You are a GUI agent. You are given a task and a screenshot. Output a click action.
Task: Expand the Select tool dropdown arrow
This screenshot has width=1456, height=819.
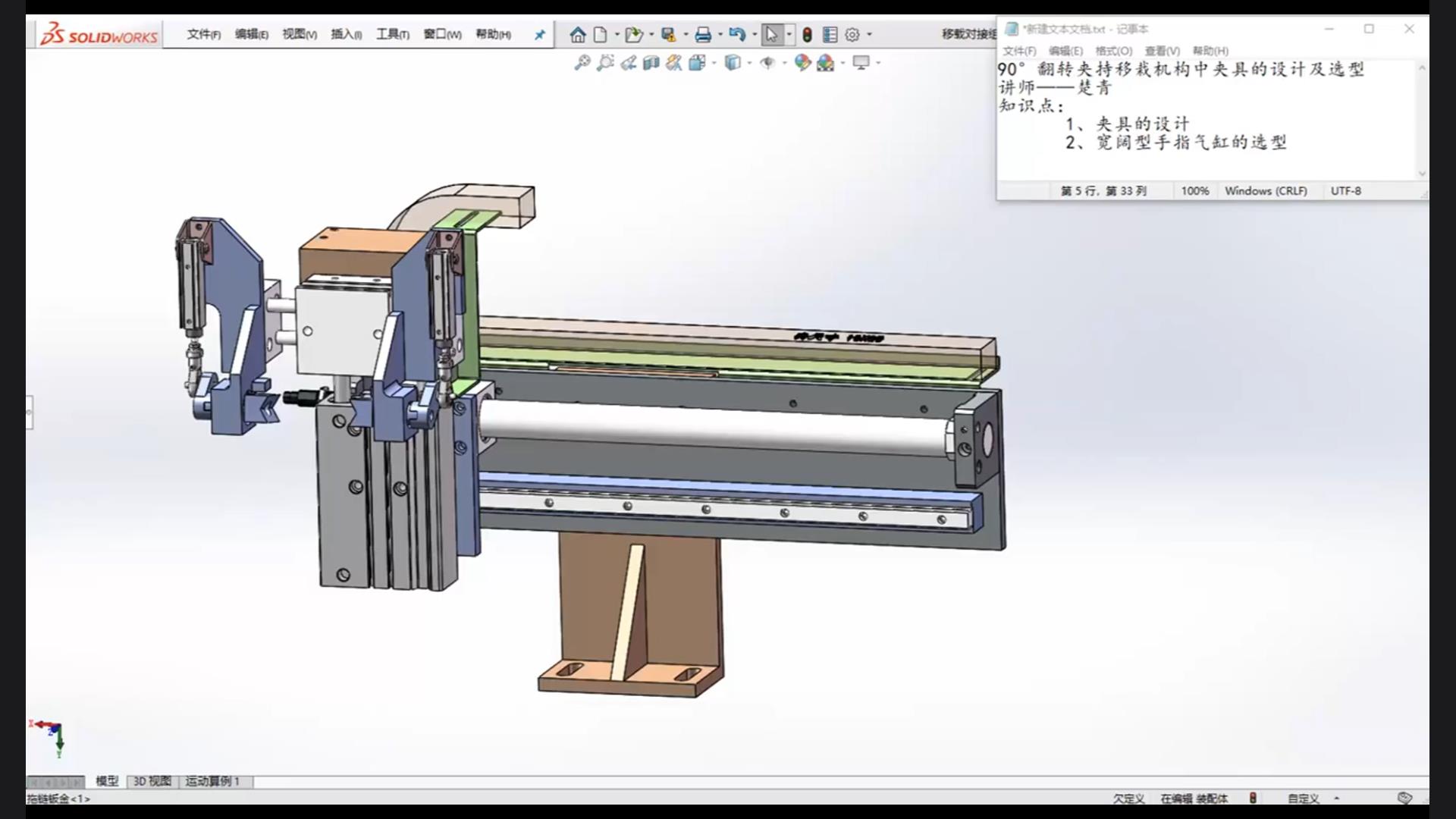click(789, 35)
